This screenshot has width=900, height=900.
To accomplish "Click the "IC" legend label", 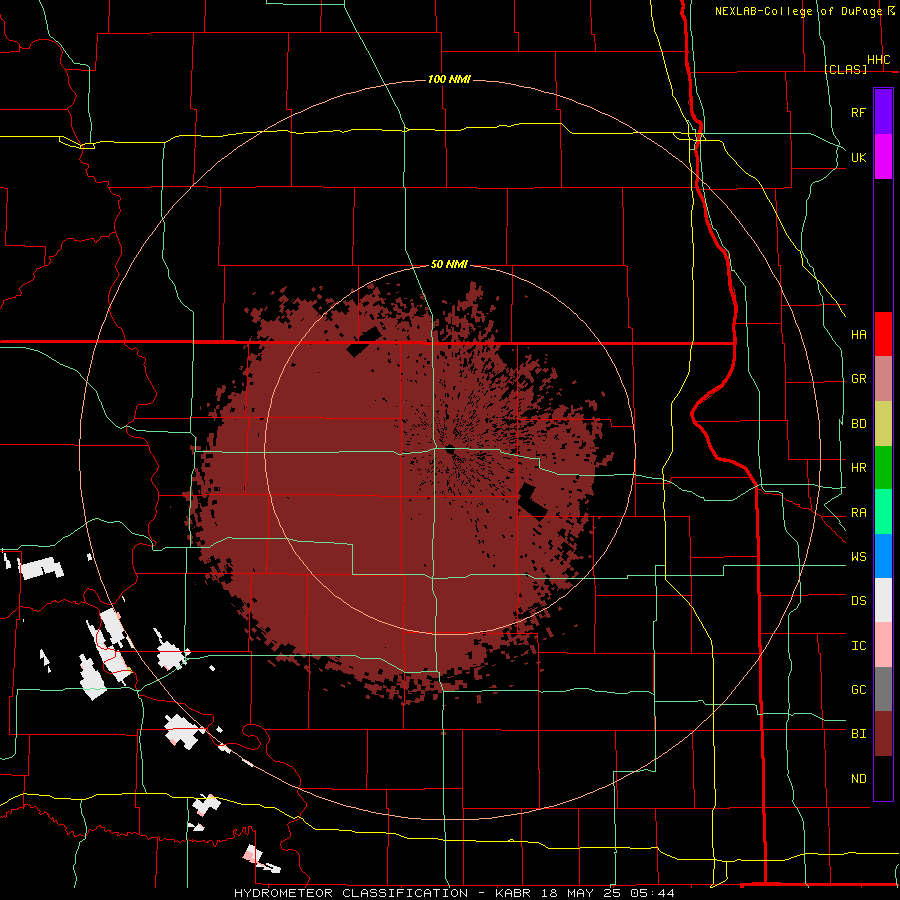I will point(858,646).
